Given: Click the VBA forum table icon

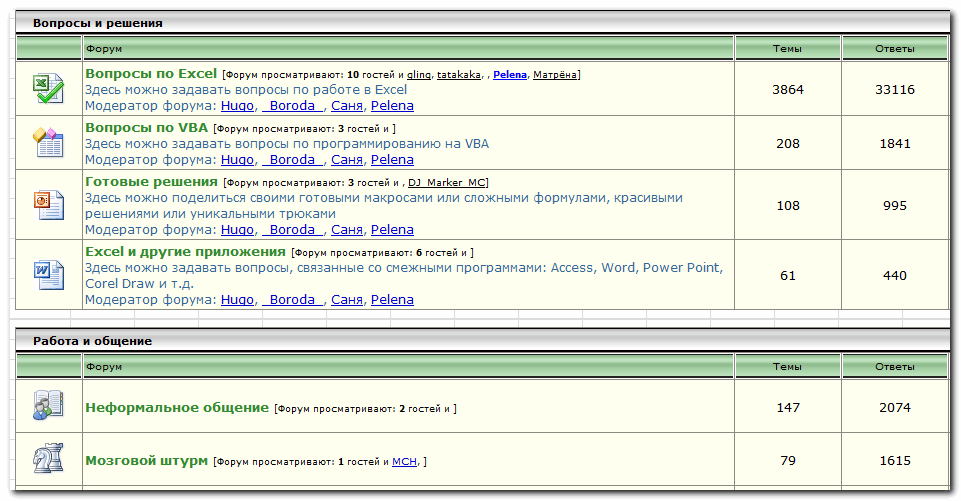Looking at the screenshot, I should tap(48, 142).
